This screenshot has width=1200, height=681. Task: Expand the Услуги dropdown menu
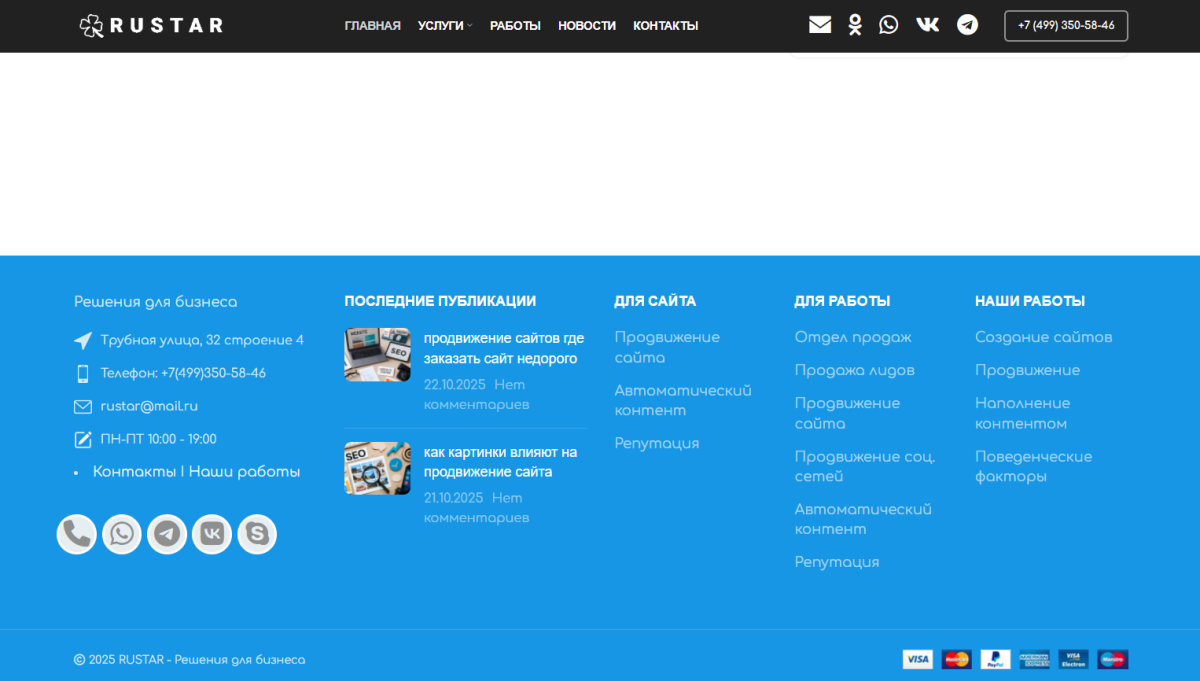click(x=445, y=26)
